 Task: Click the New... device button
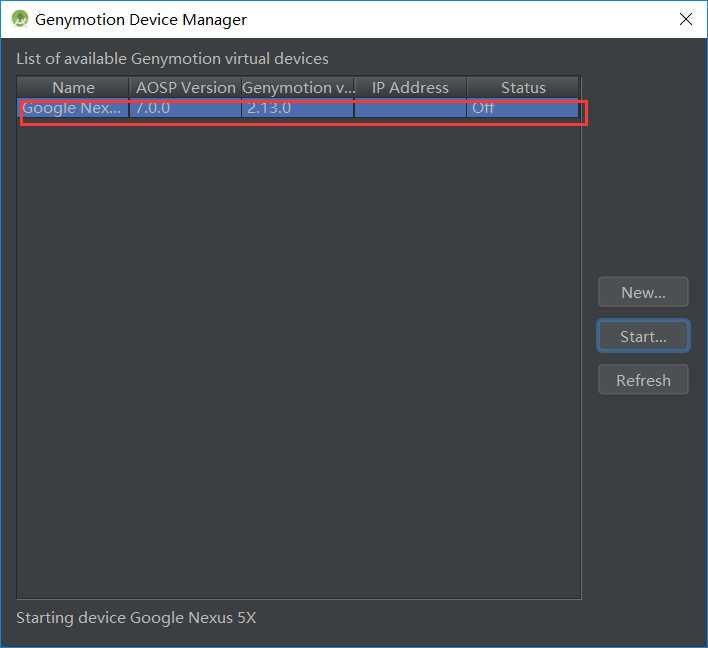pos(643,292)
